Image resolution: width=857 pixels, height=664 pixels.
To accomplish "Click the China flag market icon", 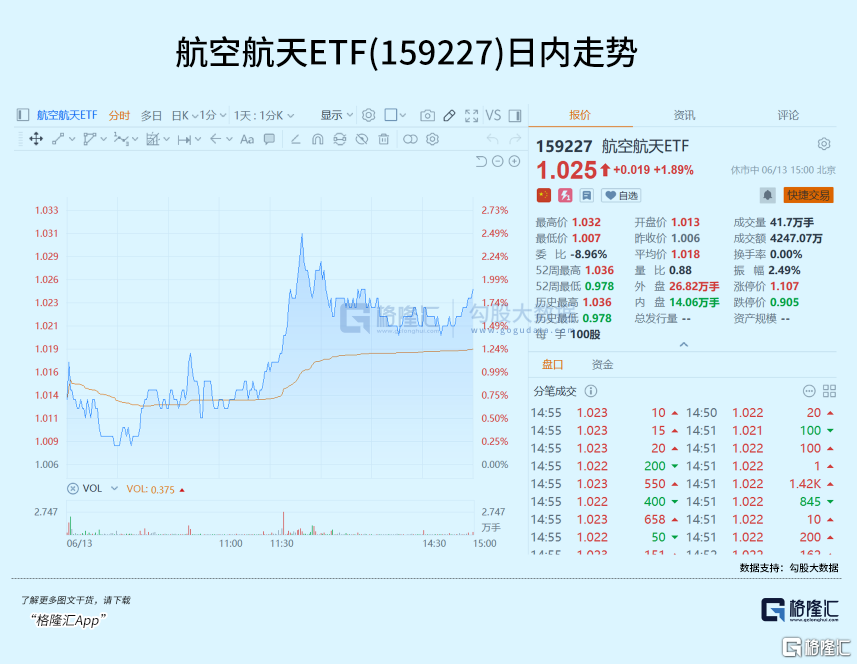I will click(x=543, y=195).
